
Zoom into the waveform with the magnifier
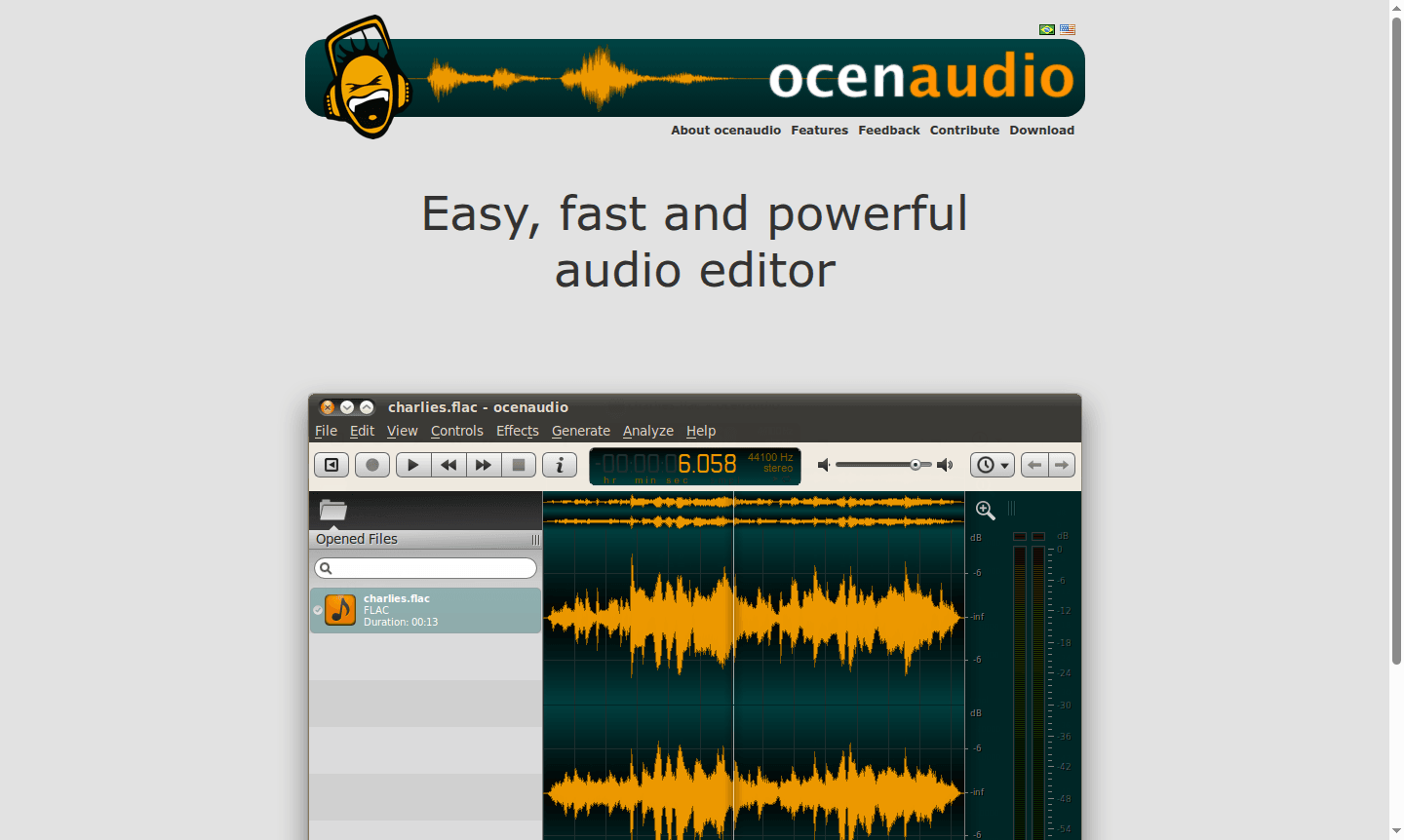pyautogui.click(x=985, y=510)
